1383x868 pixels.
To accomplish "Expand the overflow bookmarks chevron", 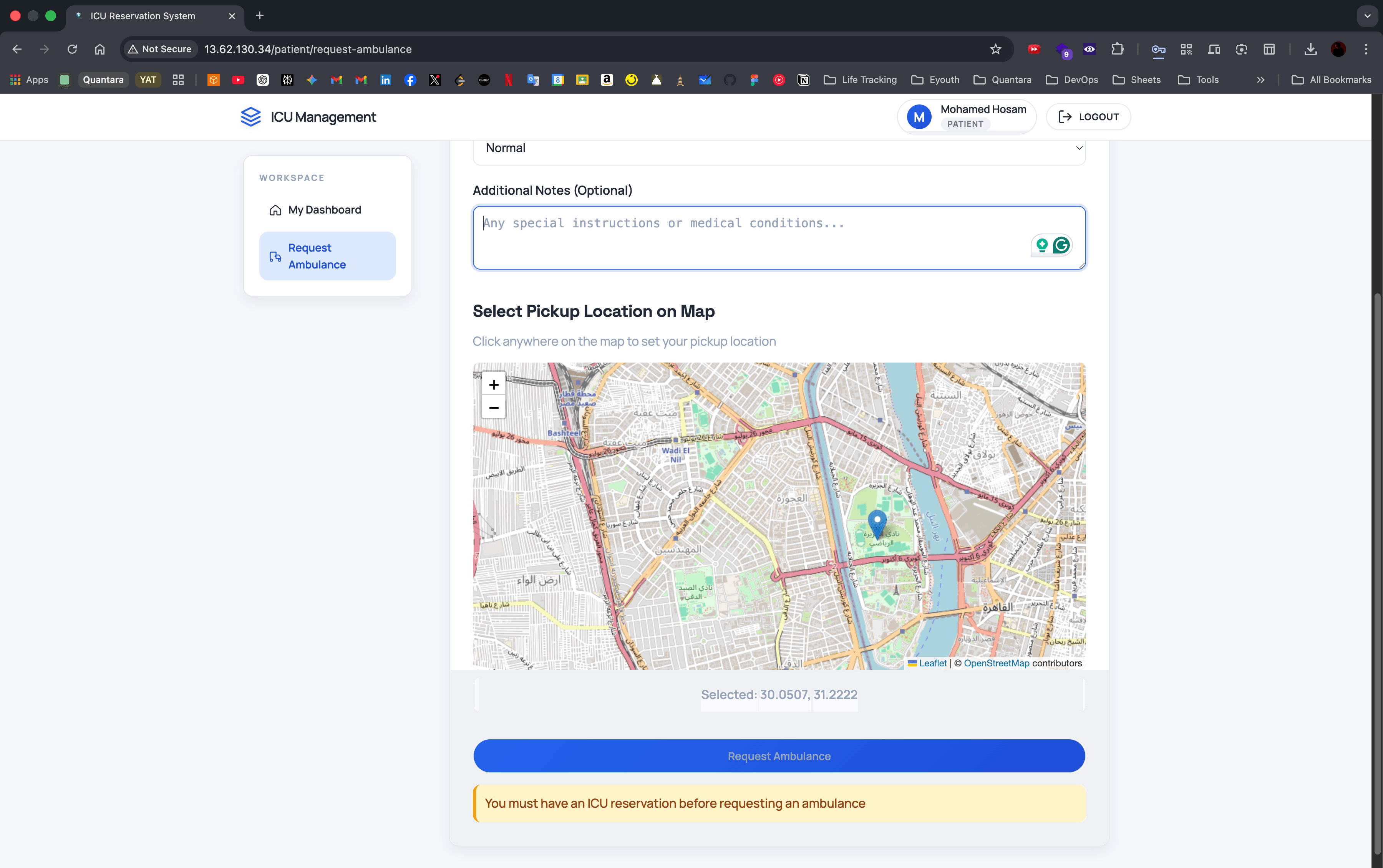I will [1261, 80].
